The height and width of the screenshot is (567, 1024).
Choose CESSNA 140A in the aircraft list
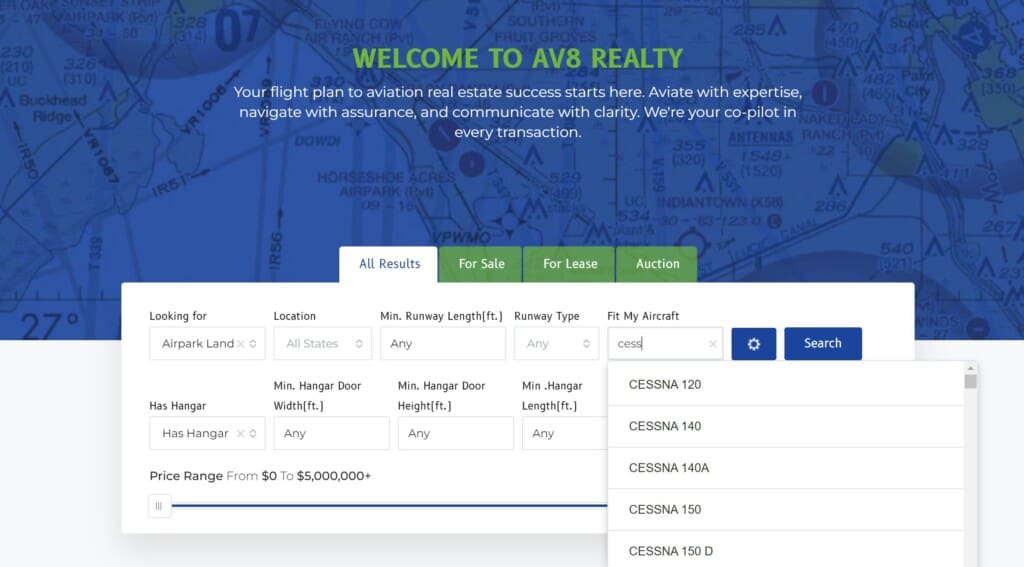tap(668, 468)
